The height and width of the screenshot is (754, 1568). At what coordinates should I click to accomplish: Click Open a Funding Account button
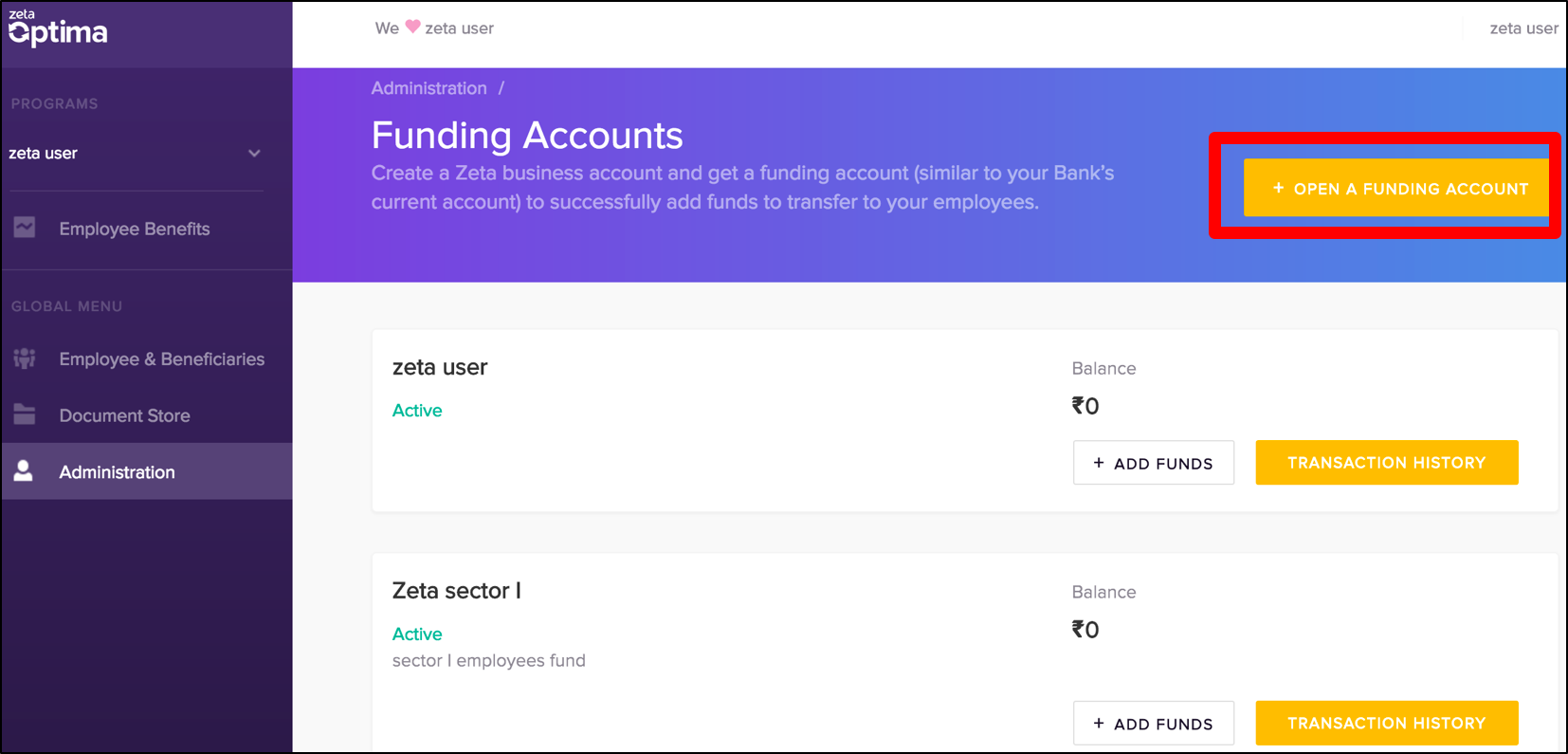1396,188
